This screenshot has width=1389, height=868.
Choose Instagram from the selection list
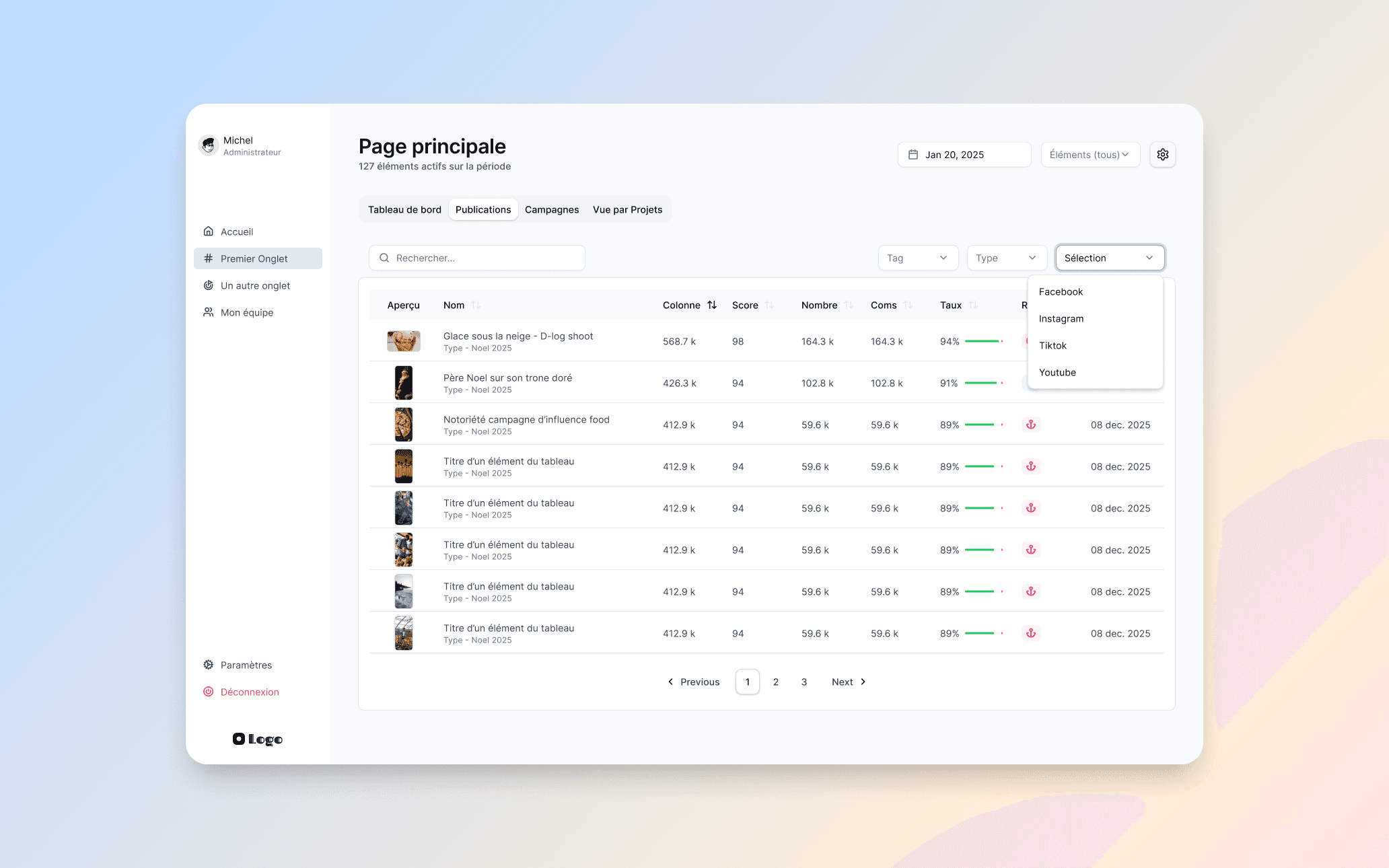pos(1061,318)
